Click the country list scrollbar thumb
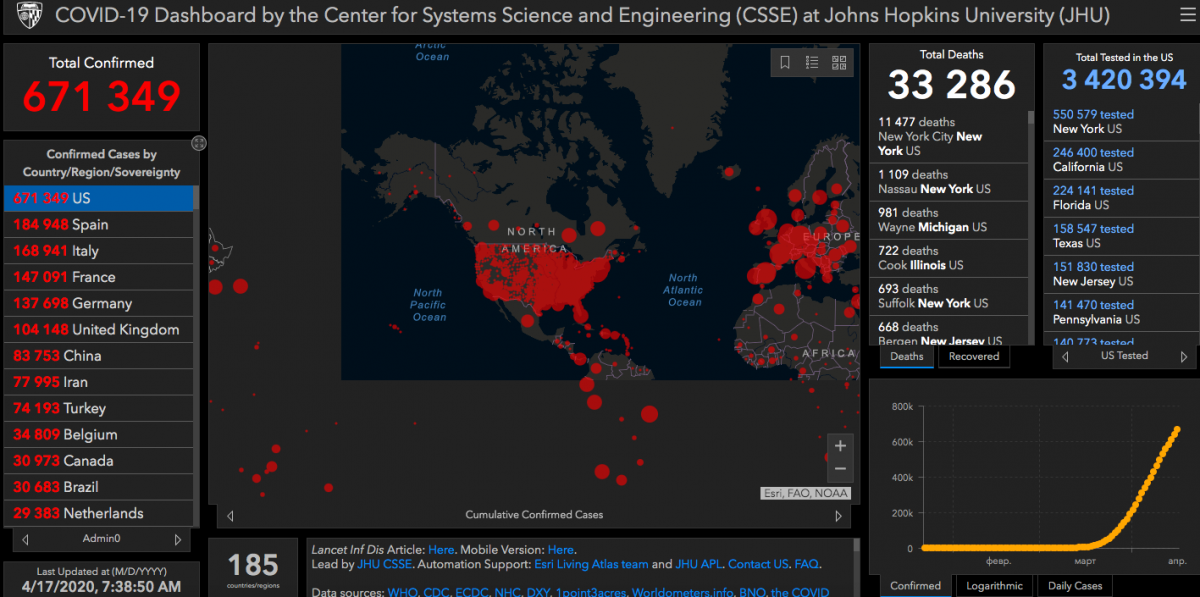Image resolution: width=1200 pixels, height=597 pixels. (196, 197)
